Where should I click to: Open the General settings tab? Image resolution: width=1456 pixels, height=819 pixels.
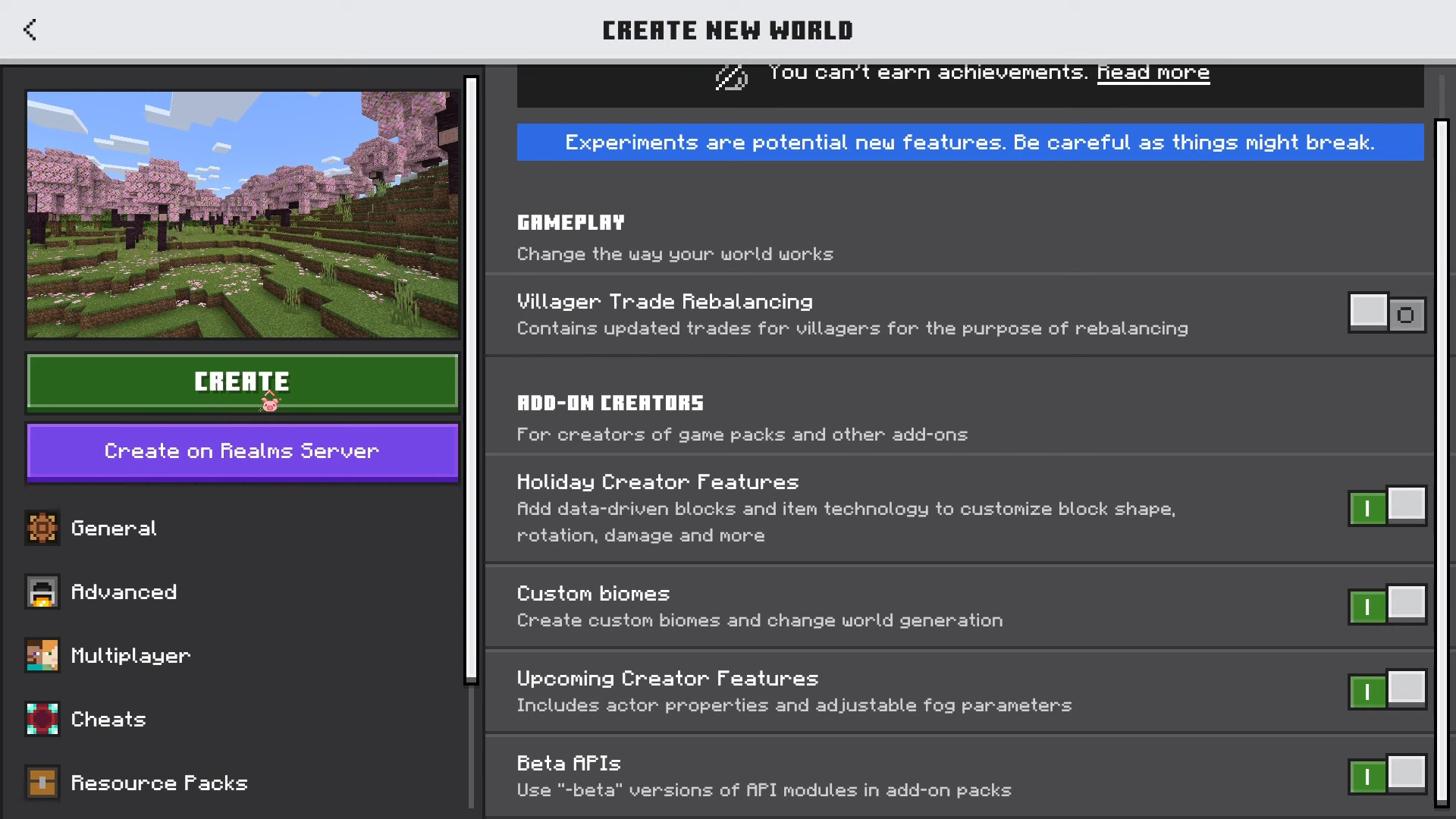point(243,528)
